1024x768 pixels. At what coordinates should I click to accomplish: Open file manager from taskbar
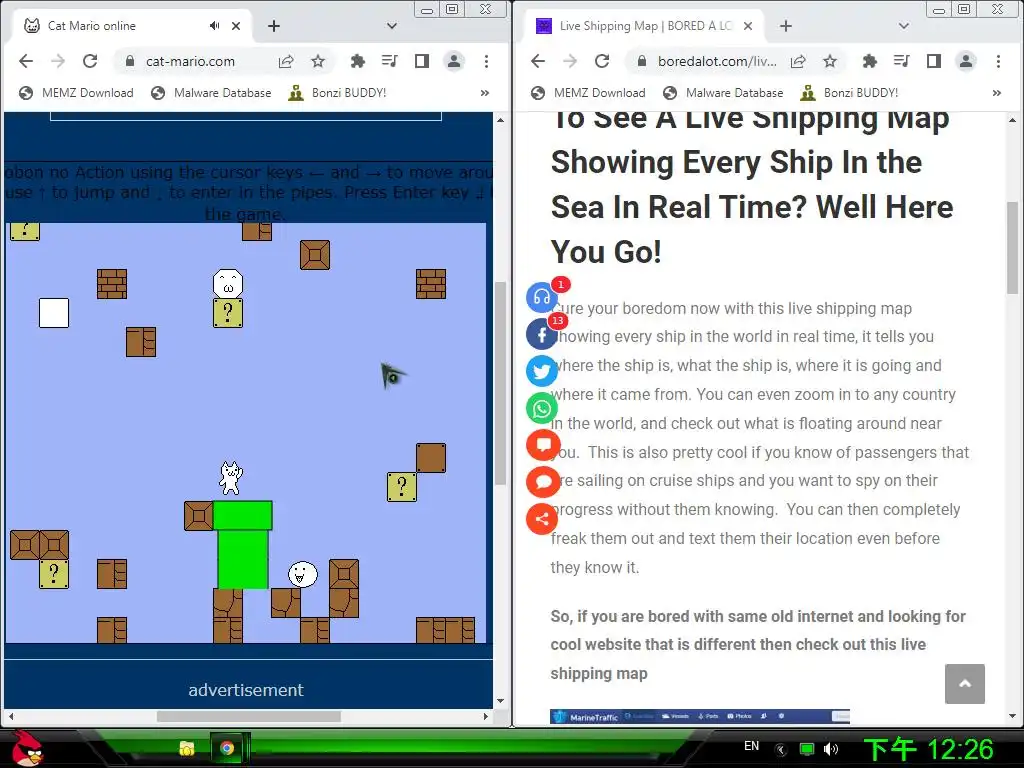(187, 748)
